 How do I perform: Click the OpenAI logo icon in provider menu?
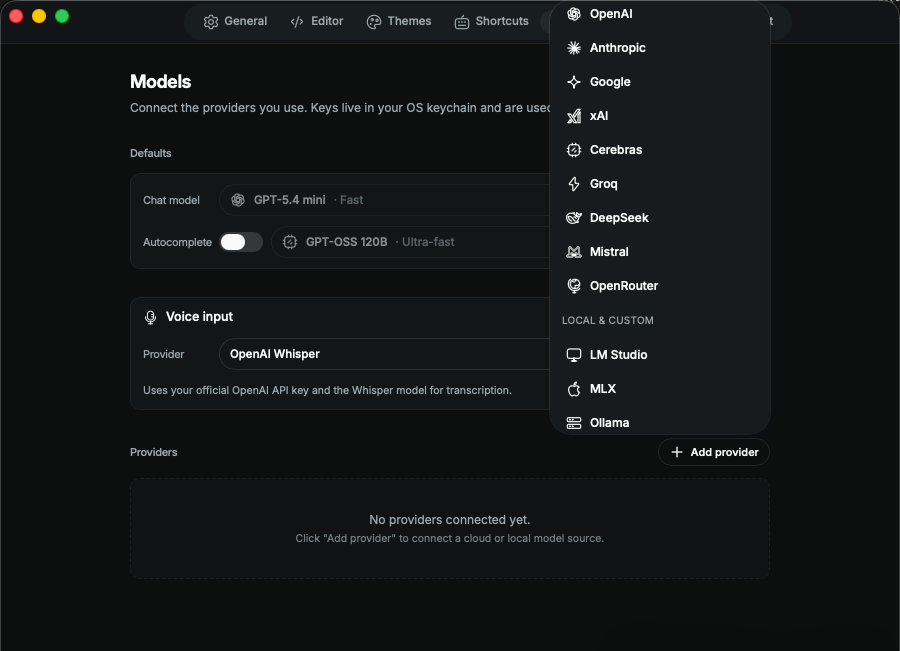[574, 14]
